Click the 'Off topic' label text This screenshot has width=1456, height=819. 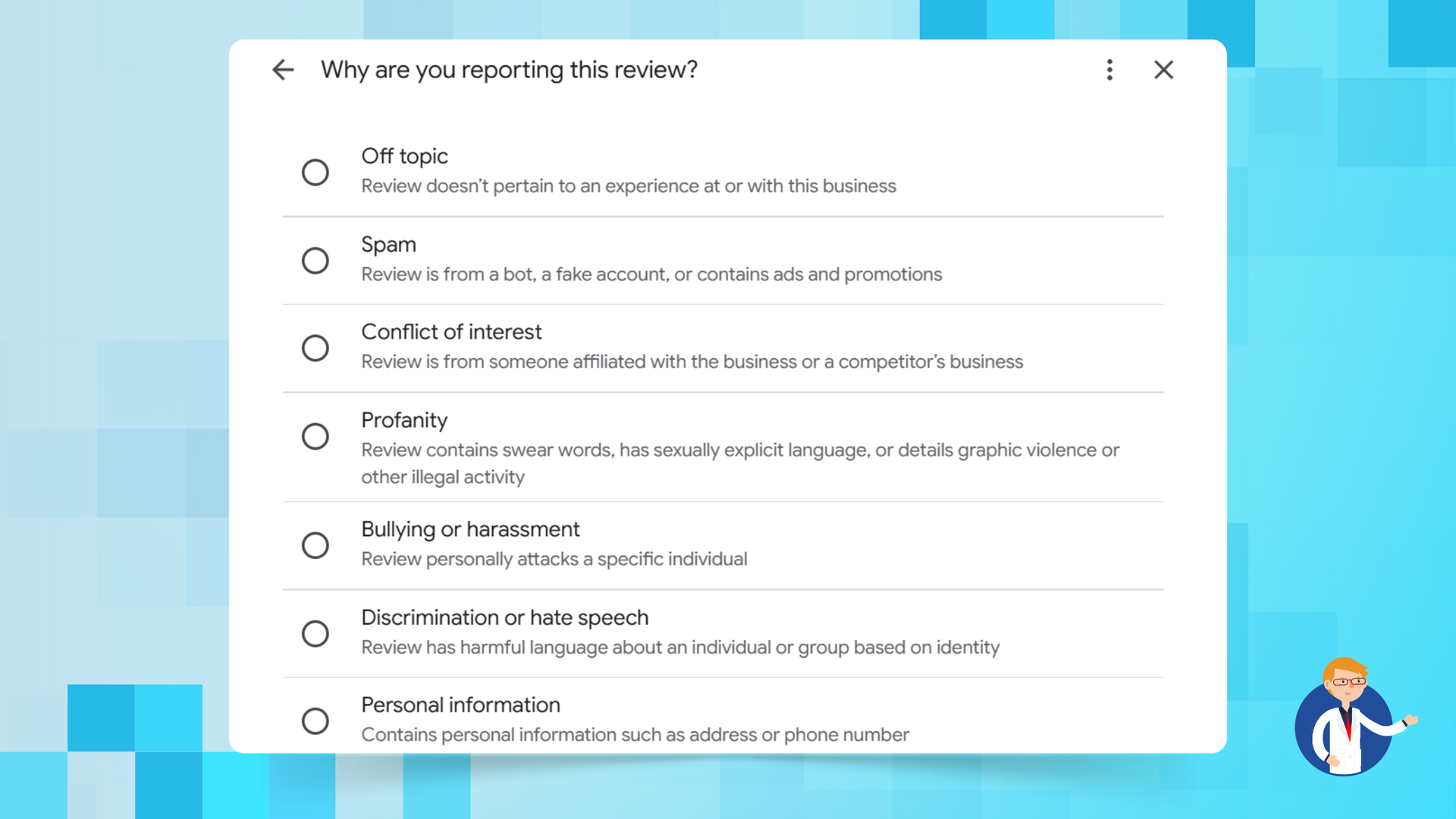coord(404,156)
